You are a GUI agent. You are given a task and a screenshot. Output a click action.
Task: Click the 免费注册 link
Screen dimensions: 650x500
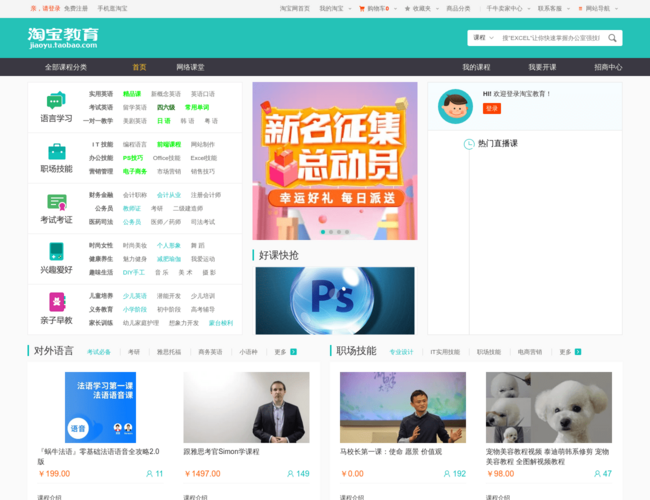[76, 8]
